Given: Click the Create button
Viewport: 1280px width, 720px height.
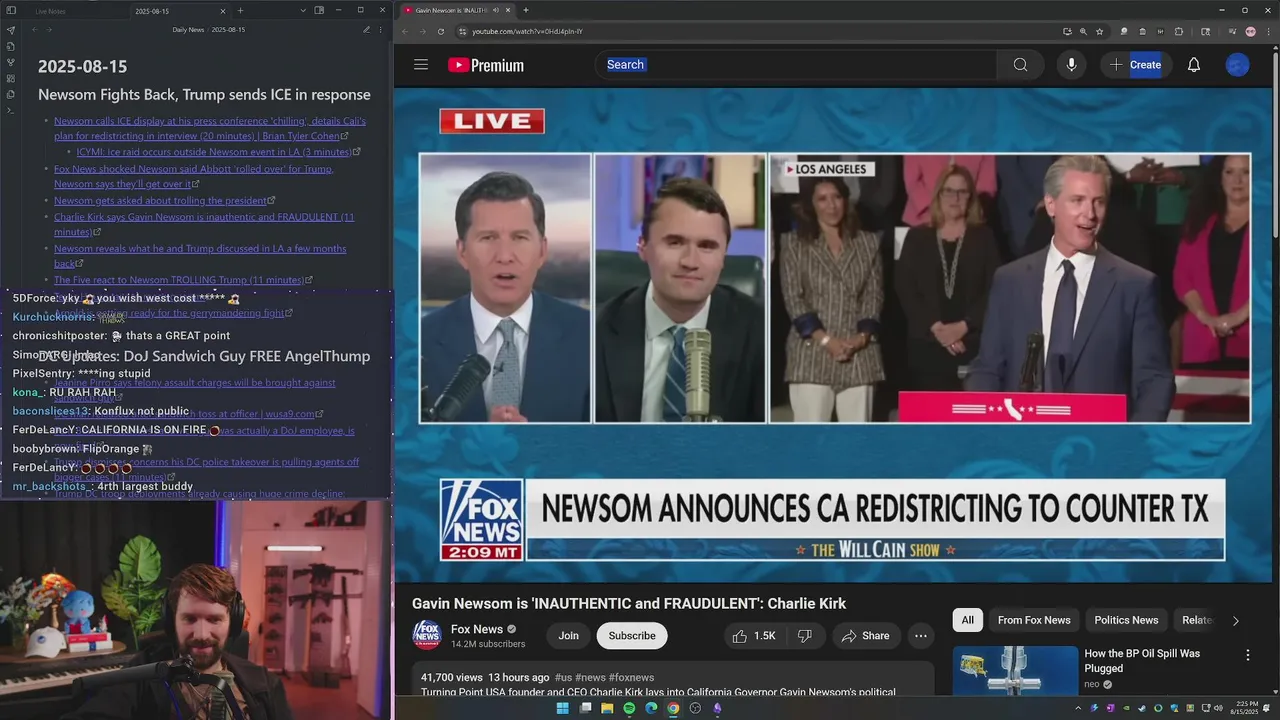Looking at the screenshot, I should (x=1136, y=65).
